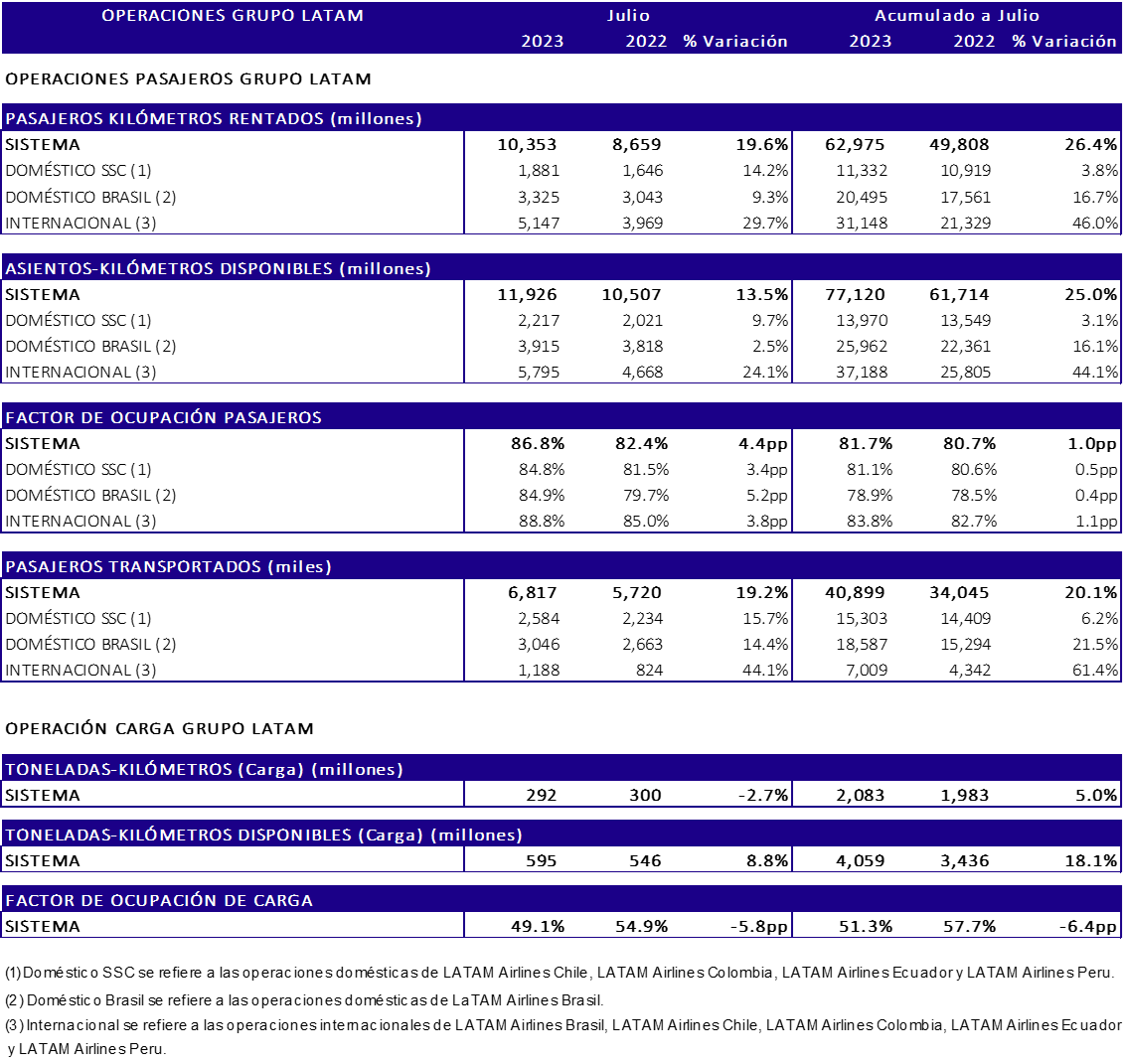Click the 'OPERACIÓN CARGA GRUPO LATAM' heading
1123x1064 pixels.
[159, 728]
